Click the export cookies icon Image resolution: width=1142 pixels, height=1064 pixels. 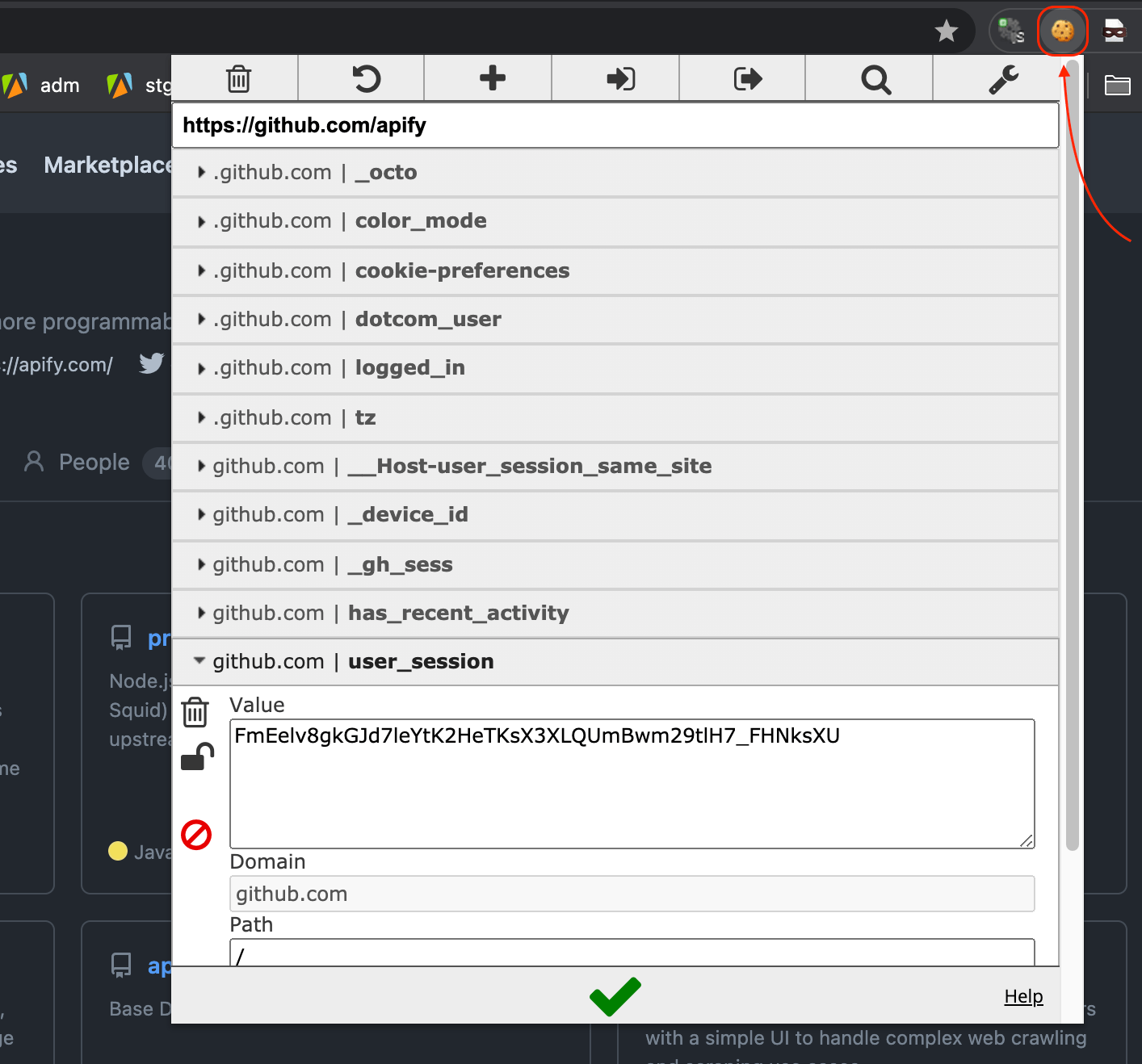[x=747, y=79]
